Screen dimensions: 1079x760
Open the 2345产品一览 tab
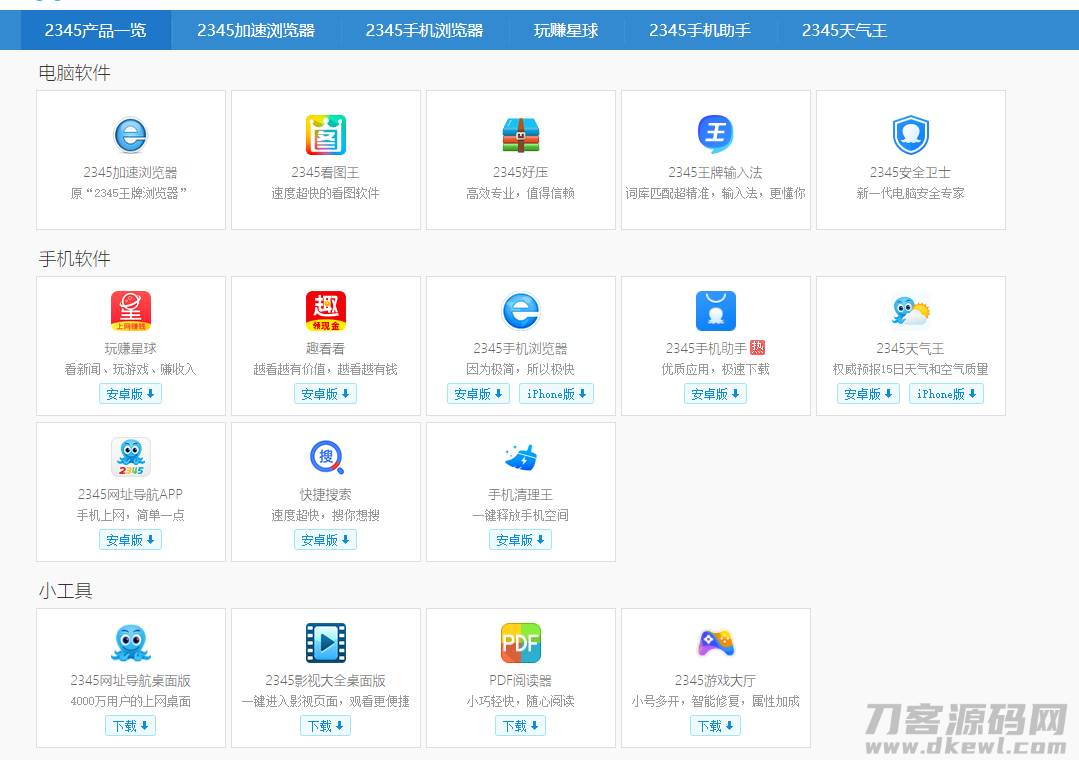[x=96, y=30]
